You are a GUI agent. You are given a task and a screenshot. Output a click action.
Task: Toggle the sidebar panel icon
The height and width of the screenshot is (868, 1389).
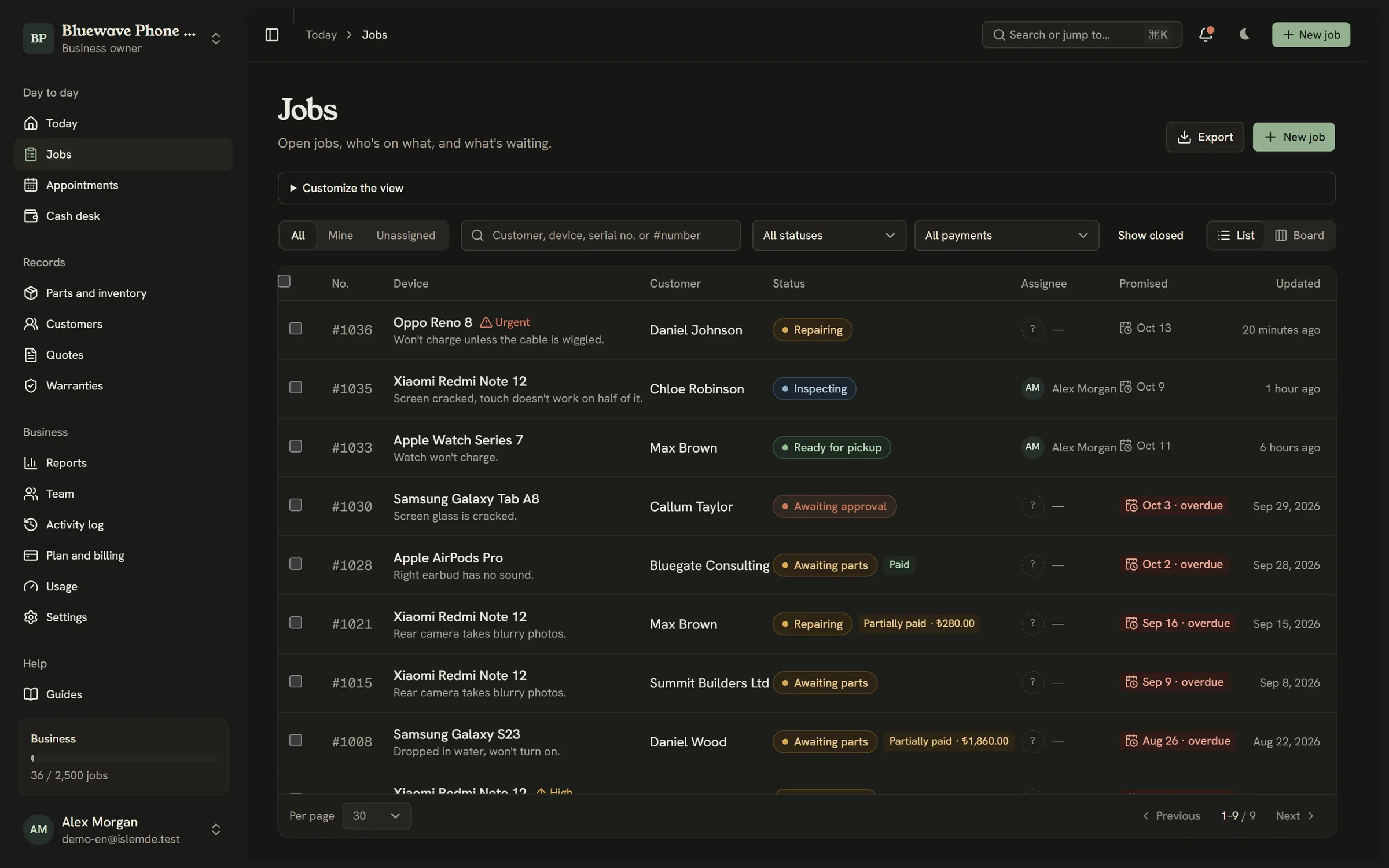point(271,35)
